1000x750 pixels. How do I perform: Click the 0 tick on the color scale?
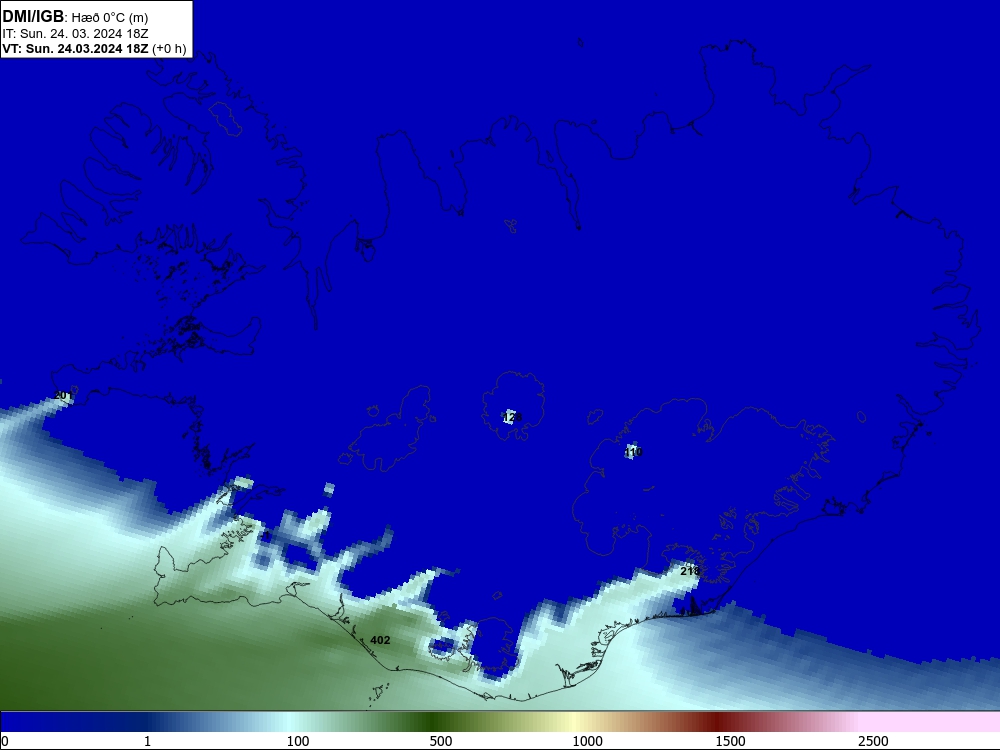pos(5,741)
